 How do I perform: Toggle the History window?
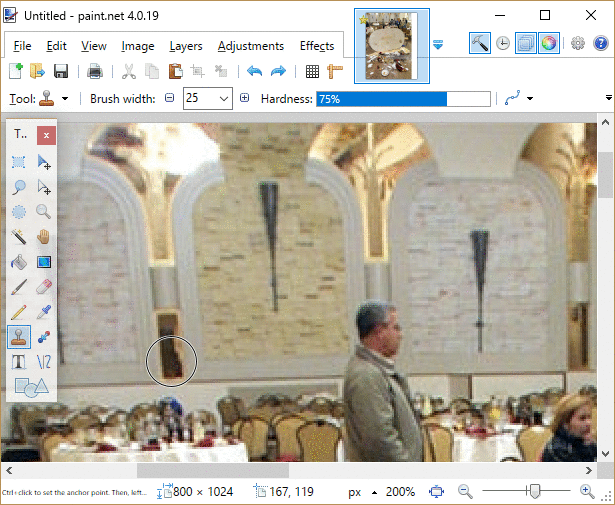click(503, 43)
